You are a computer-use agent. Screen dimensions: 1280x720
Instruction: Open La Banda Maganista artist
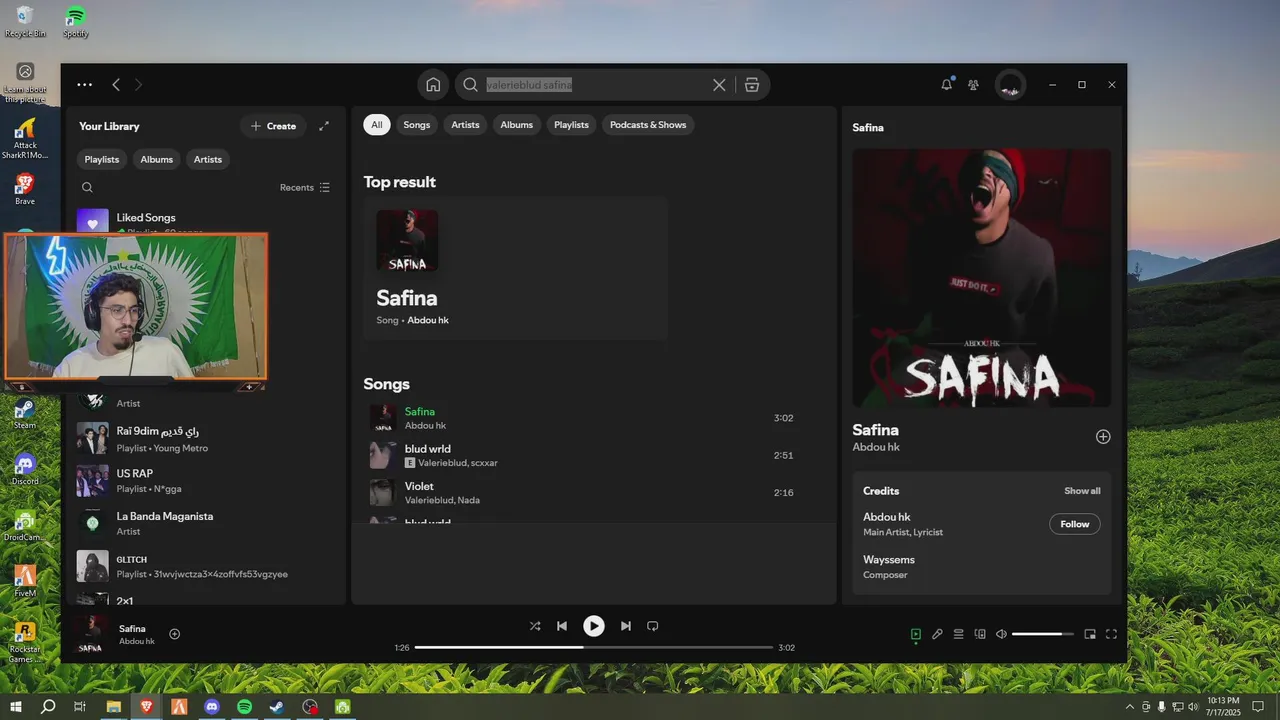click(205, 523)
